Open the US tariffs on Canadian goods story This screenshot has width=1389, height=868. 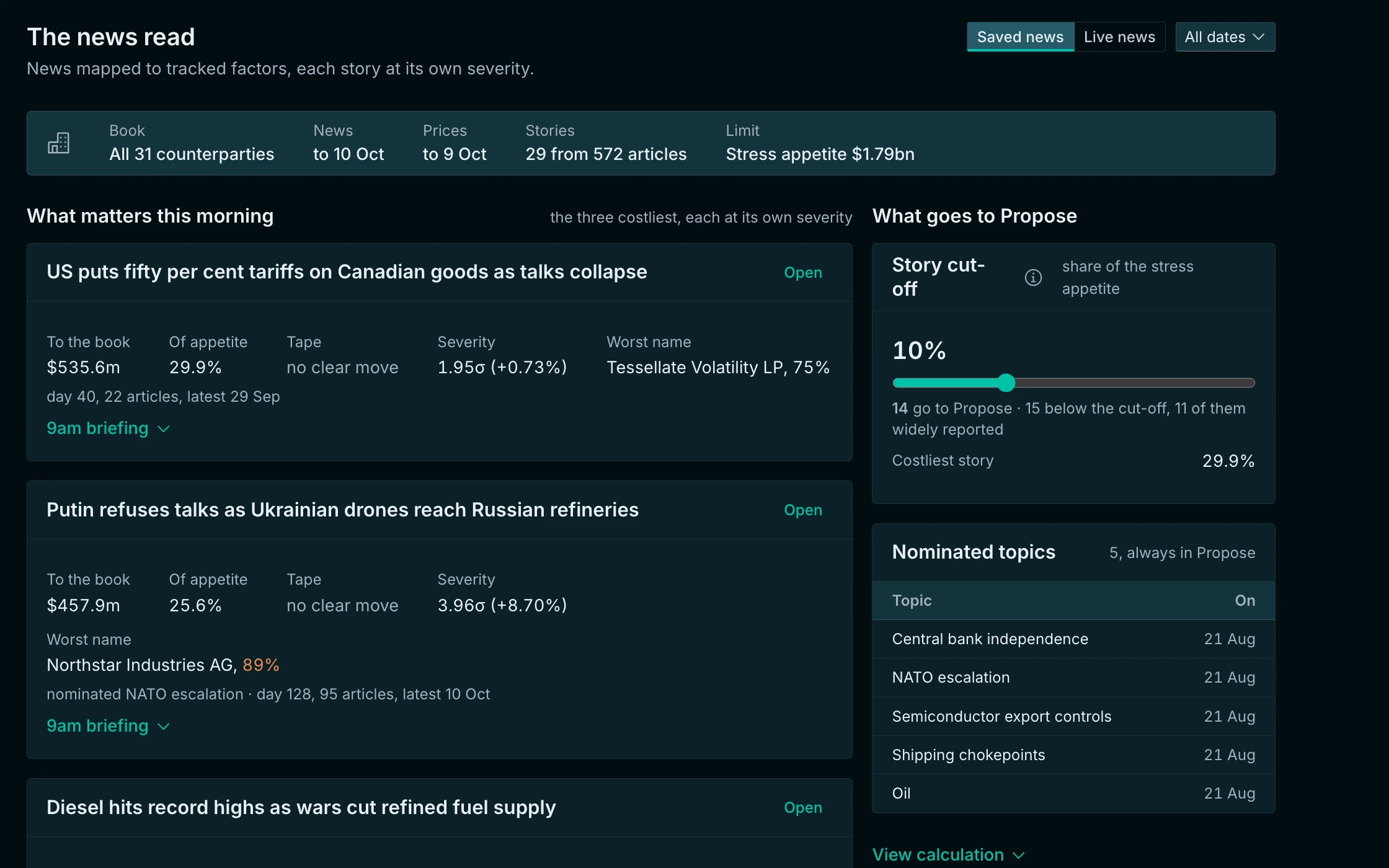803,273
